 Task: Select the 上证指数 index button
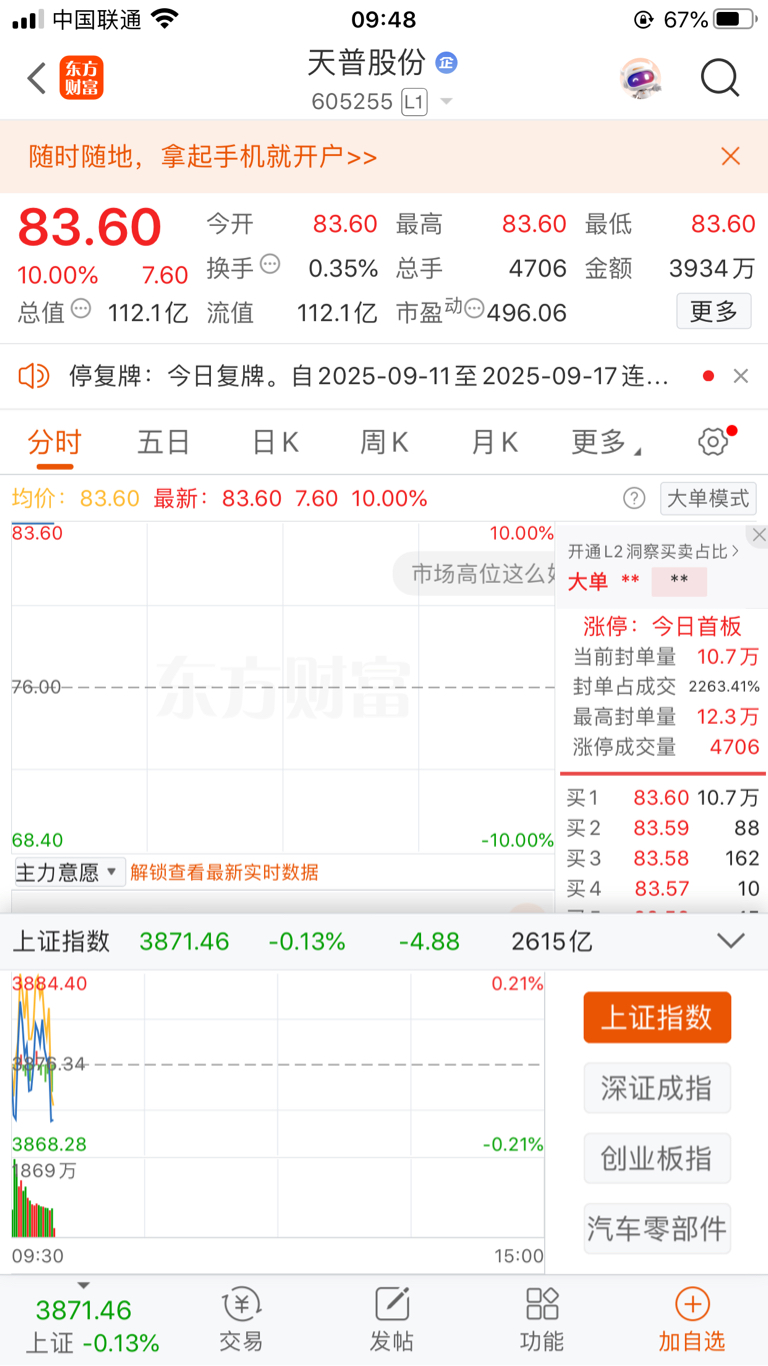657,1018
